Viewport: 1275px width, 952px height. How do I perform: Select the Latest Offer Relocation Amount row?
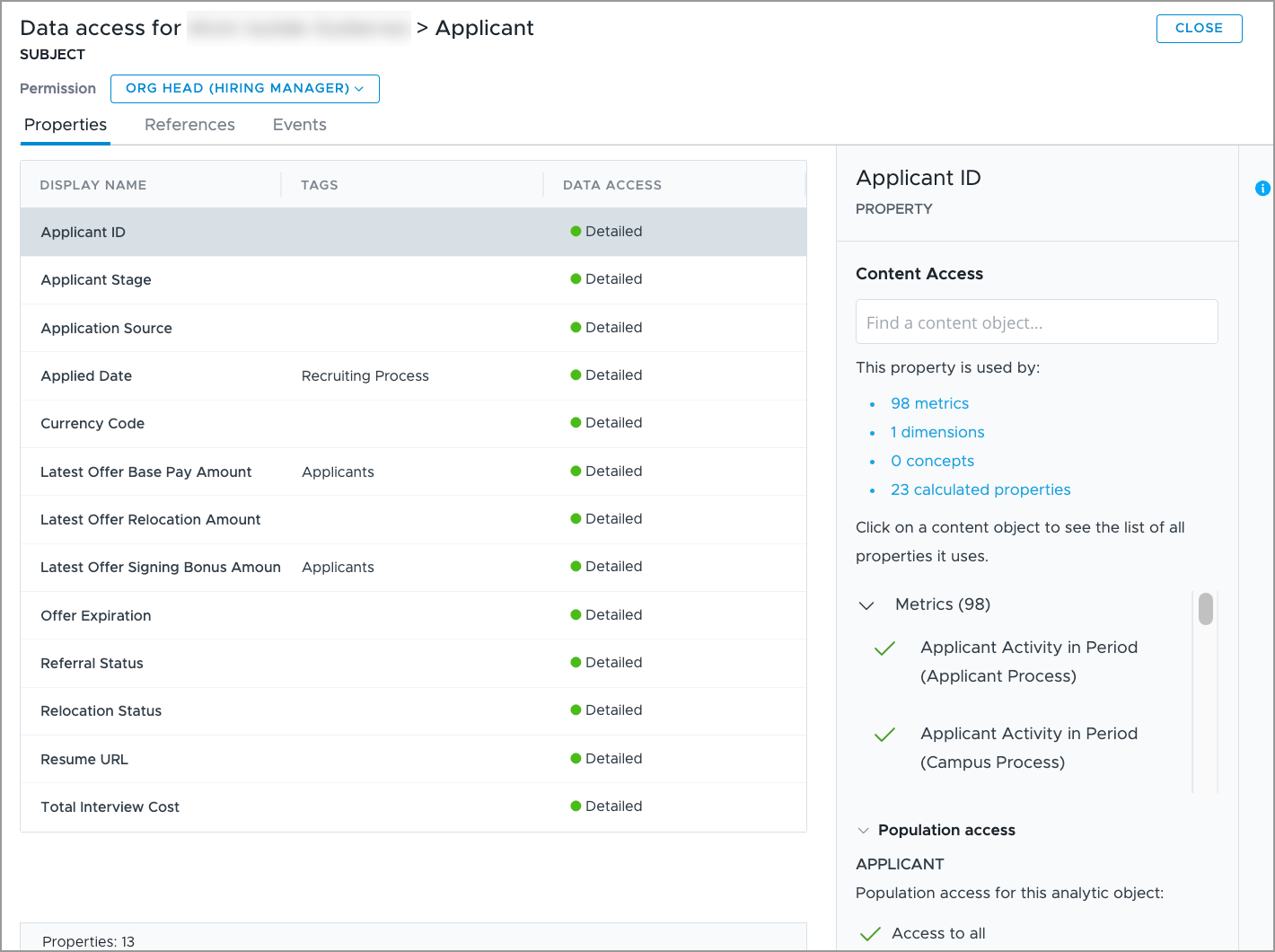click(413, 519)
